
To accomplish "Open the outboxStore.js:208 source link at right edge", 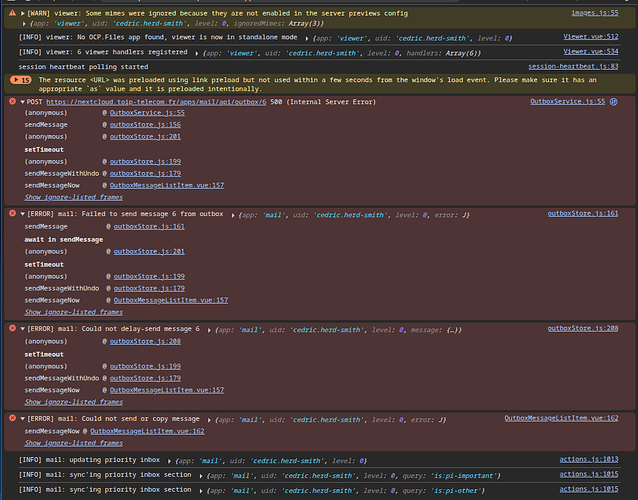I will 583,328.
